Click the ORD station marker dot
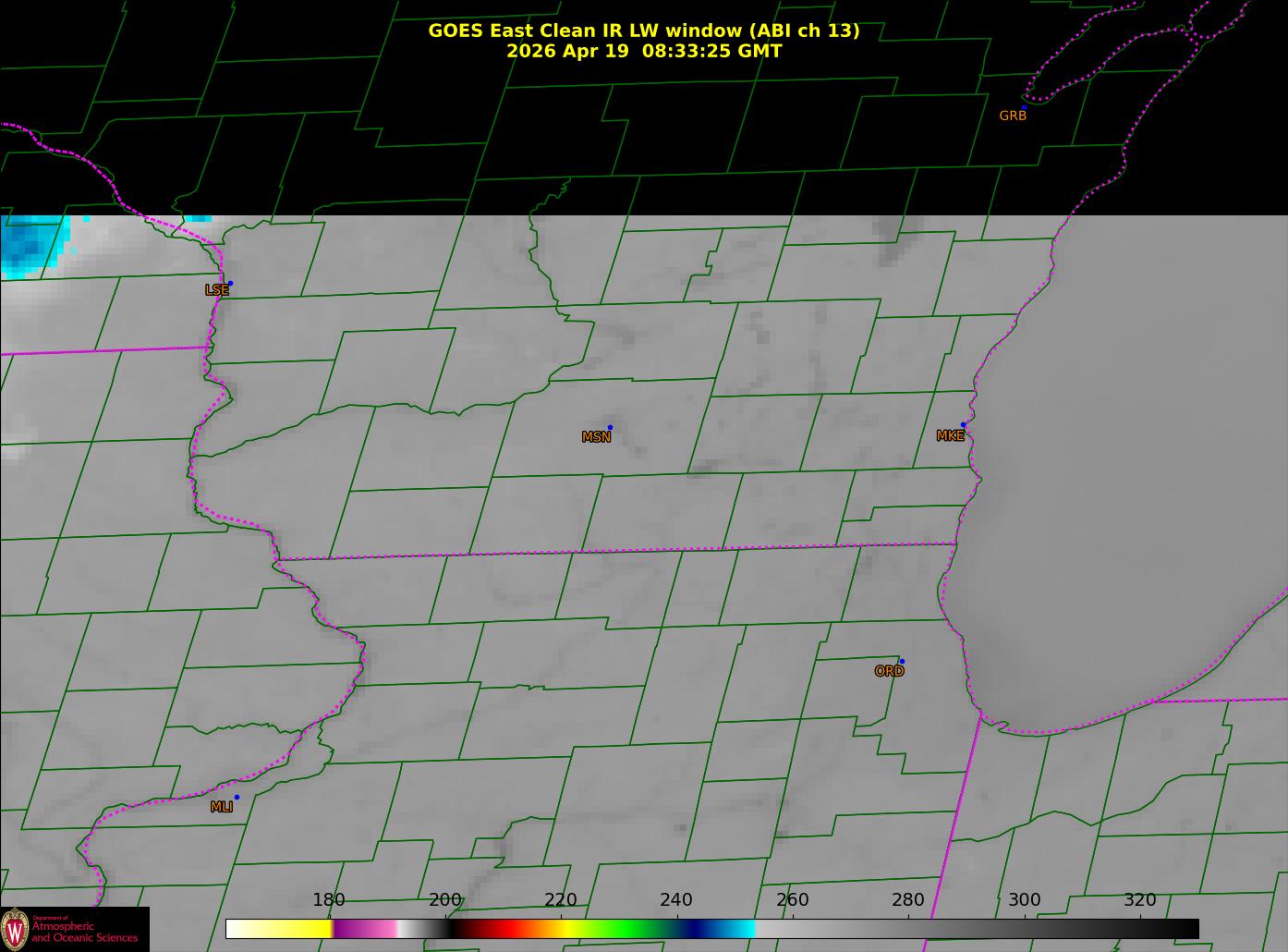This screenshot has width=1288, height=952. click(x=902, y=661)
